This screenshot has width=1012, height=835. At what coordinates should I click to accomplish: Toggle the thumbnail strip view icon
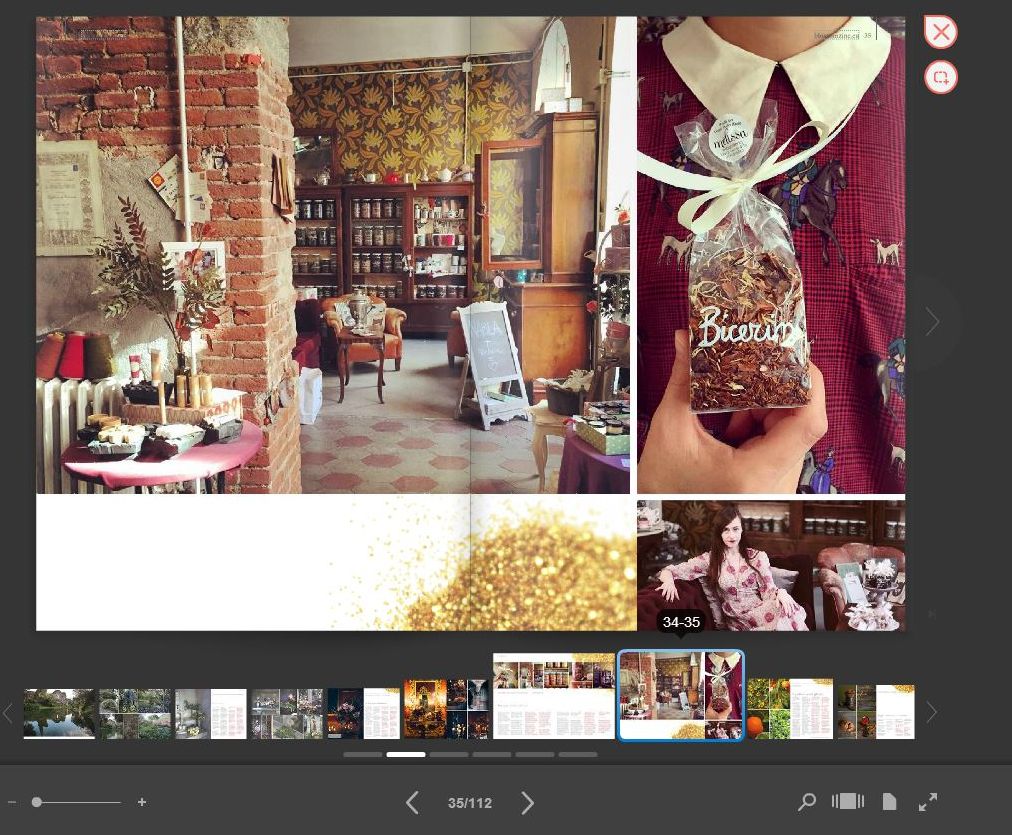(848, 801)
